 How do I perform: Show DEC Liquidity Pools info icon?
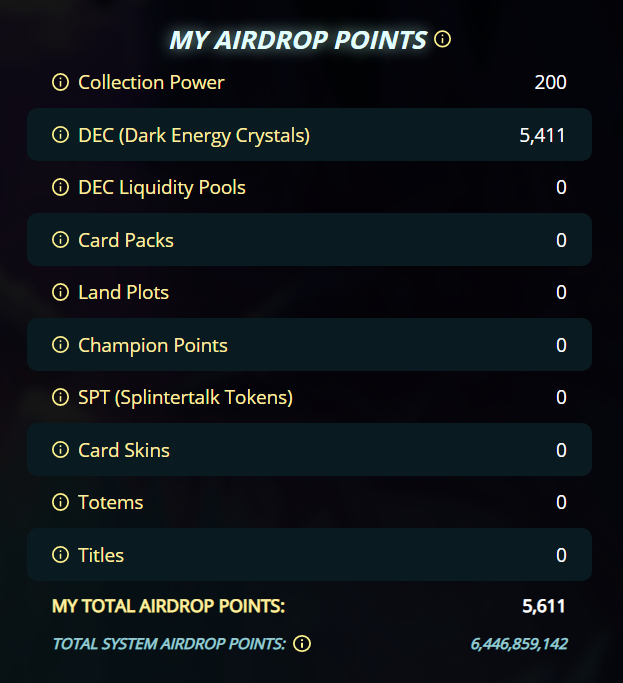60,187
